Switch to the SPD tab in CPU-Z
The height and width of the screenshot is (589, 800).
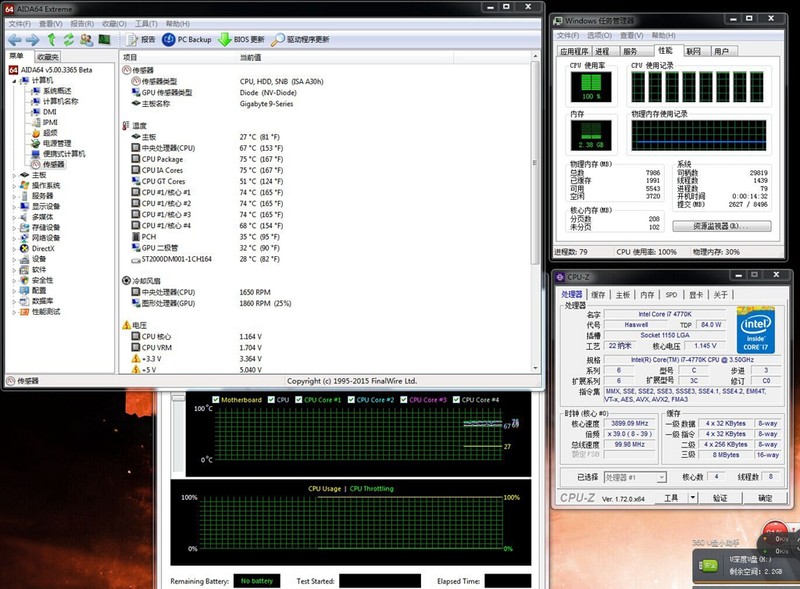(671, 295)
